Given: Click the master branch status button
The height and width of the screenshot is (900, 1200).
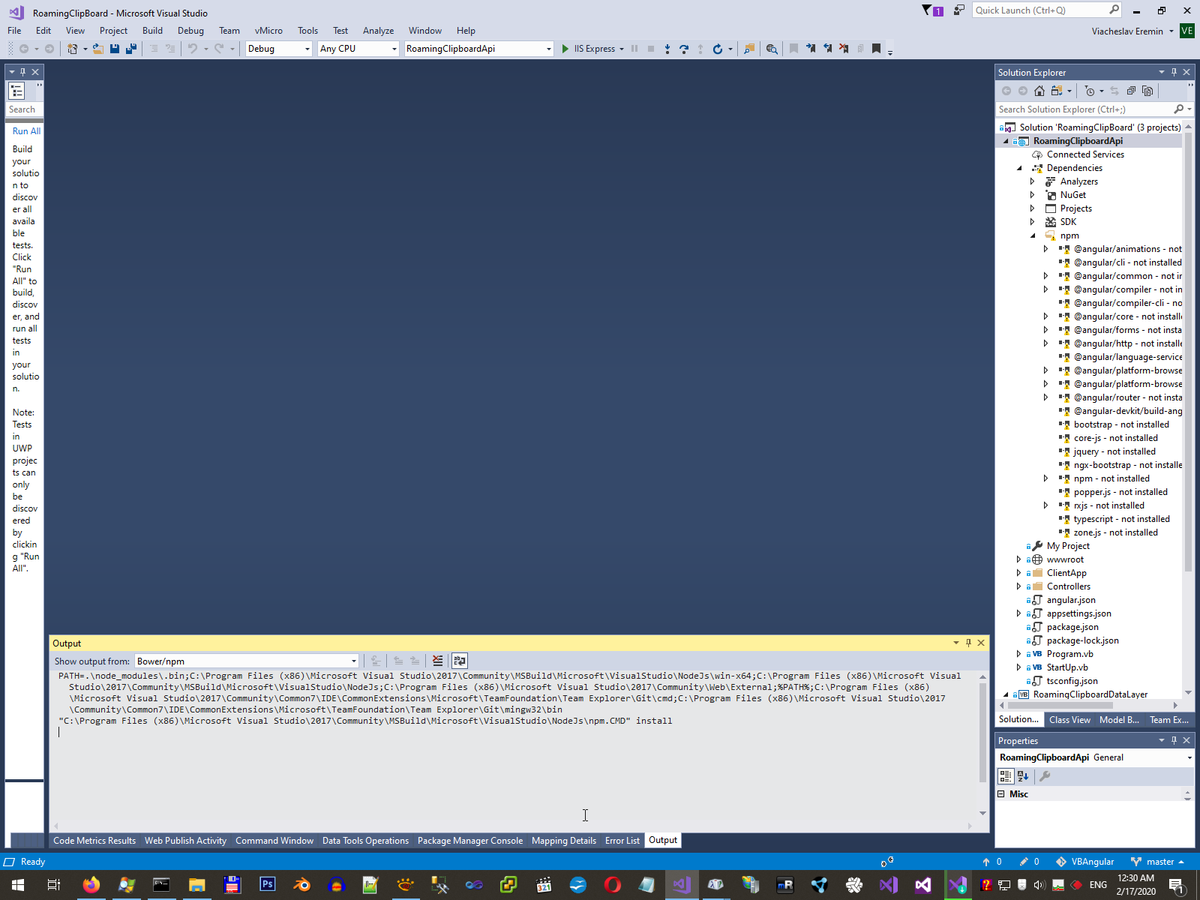Looking at the screenshot, I should 1157,862.
